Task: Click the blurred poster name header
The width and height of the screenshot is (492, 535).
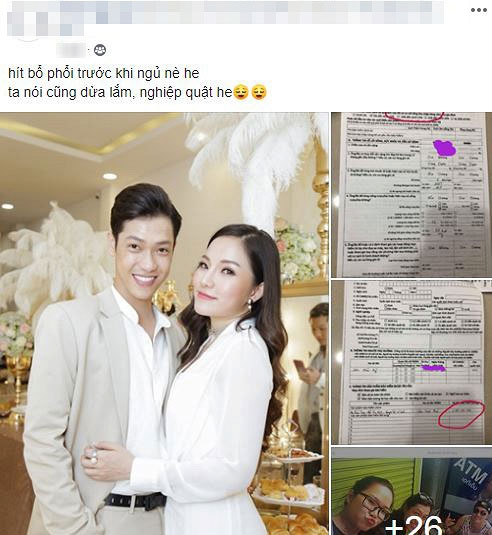Action: pyautogui.click(x=225, y=12)
